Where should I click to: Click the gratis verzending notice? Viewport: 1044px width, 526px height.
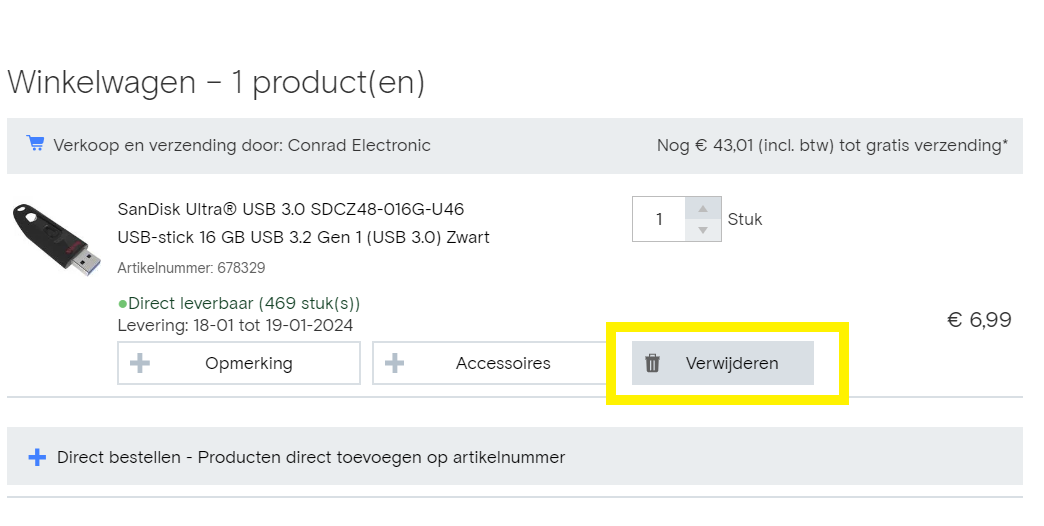click(x=832, y=145)
